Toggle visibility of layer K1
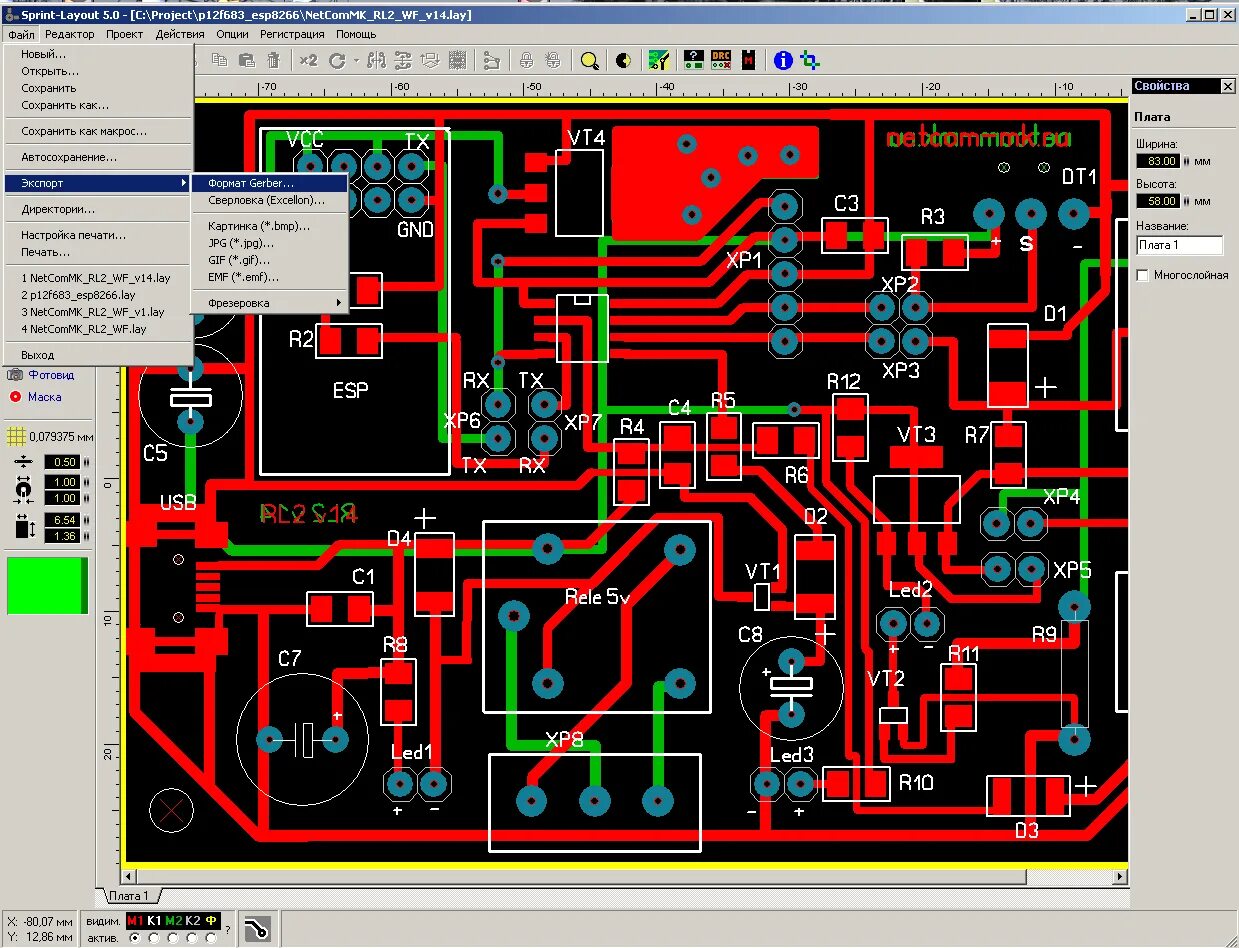1239x948 pixels. pos(154,921)
